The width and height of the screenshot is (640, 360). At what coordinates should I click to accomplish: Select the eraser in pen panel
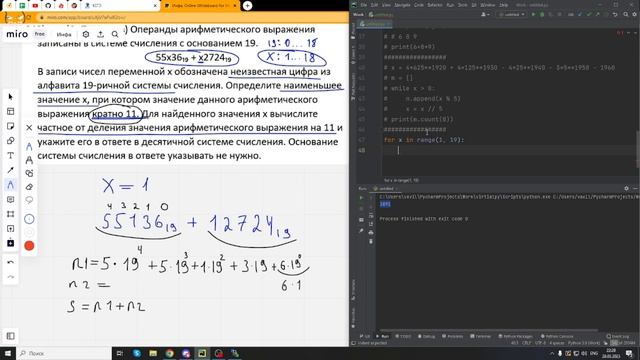[x=29, y=187]
